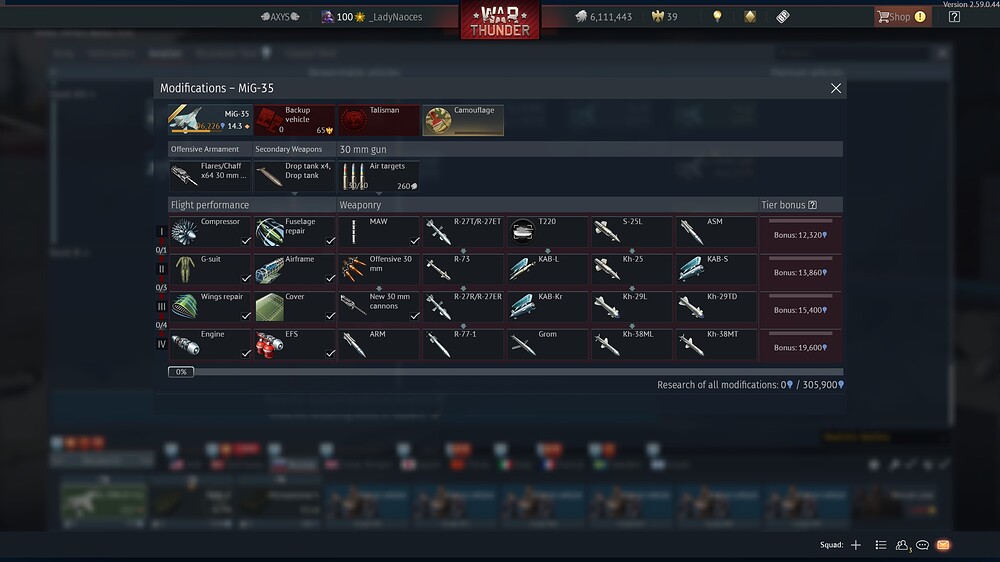Select the Compressor modification icon
1000x562 pixels.
point(184,232)
